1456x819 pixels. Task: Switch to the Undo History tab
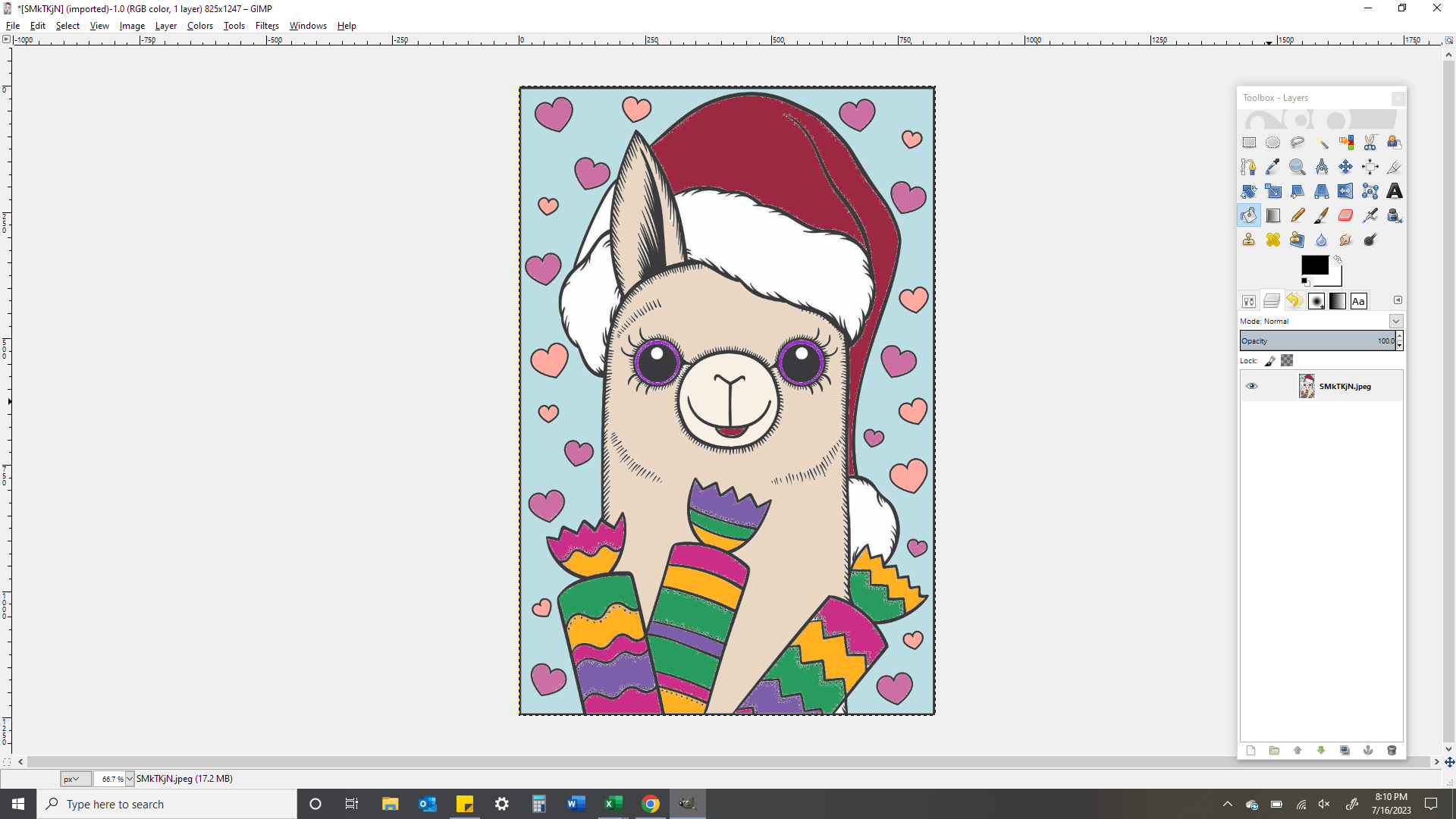pyautogui.click(x=1294, y=301)
